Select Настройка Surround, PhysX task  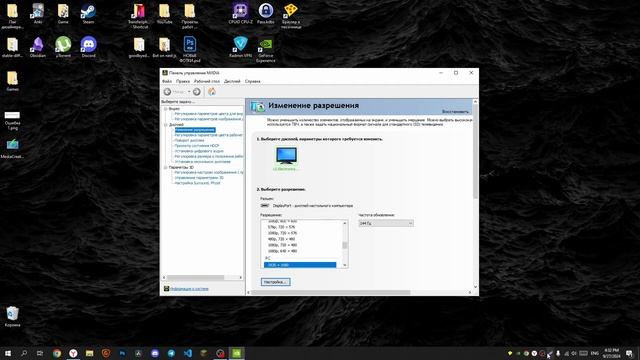coord(198,183)
